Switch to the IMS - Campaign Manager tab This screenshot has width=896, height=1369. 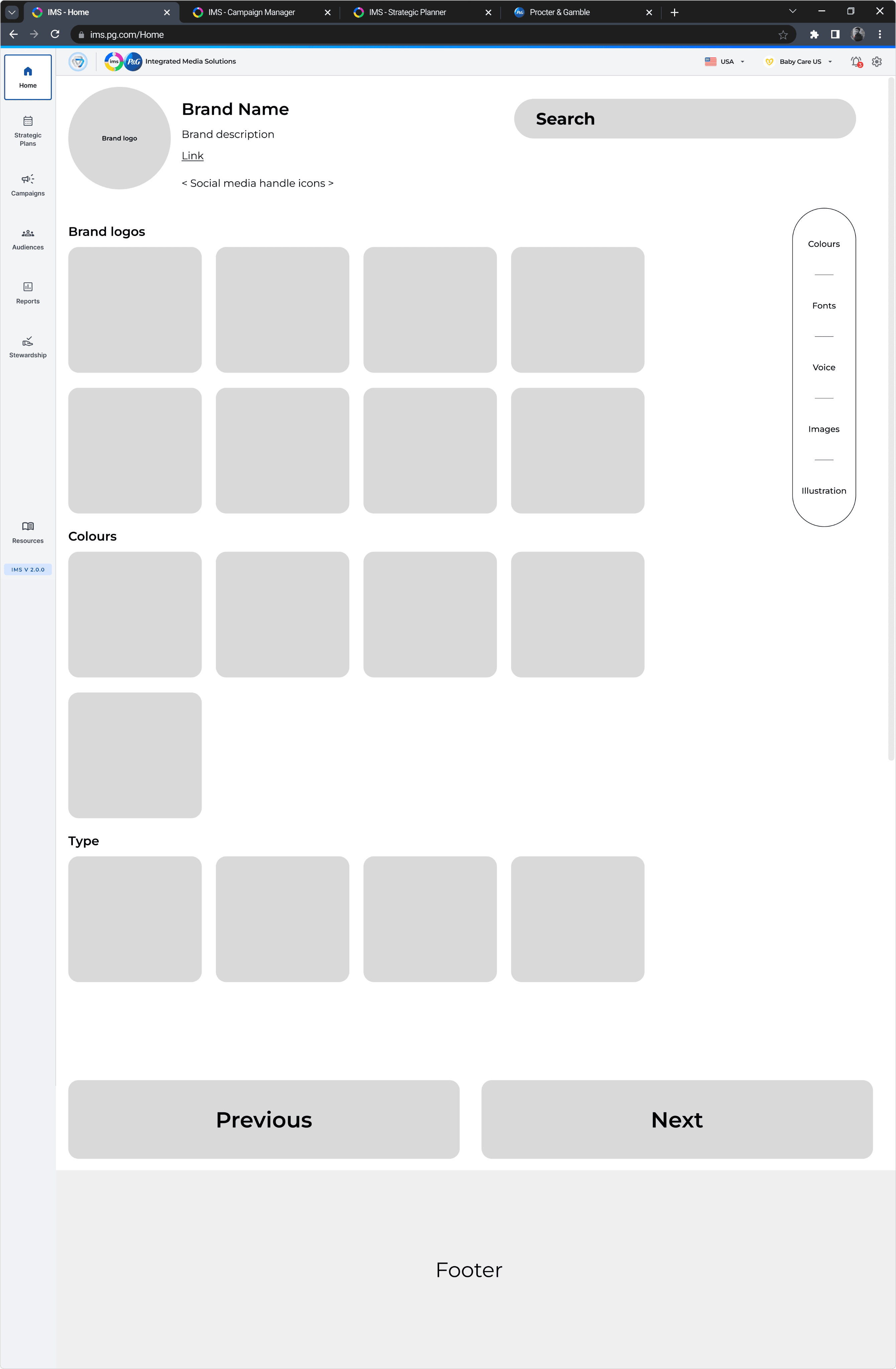(x=251, y=12)
